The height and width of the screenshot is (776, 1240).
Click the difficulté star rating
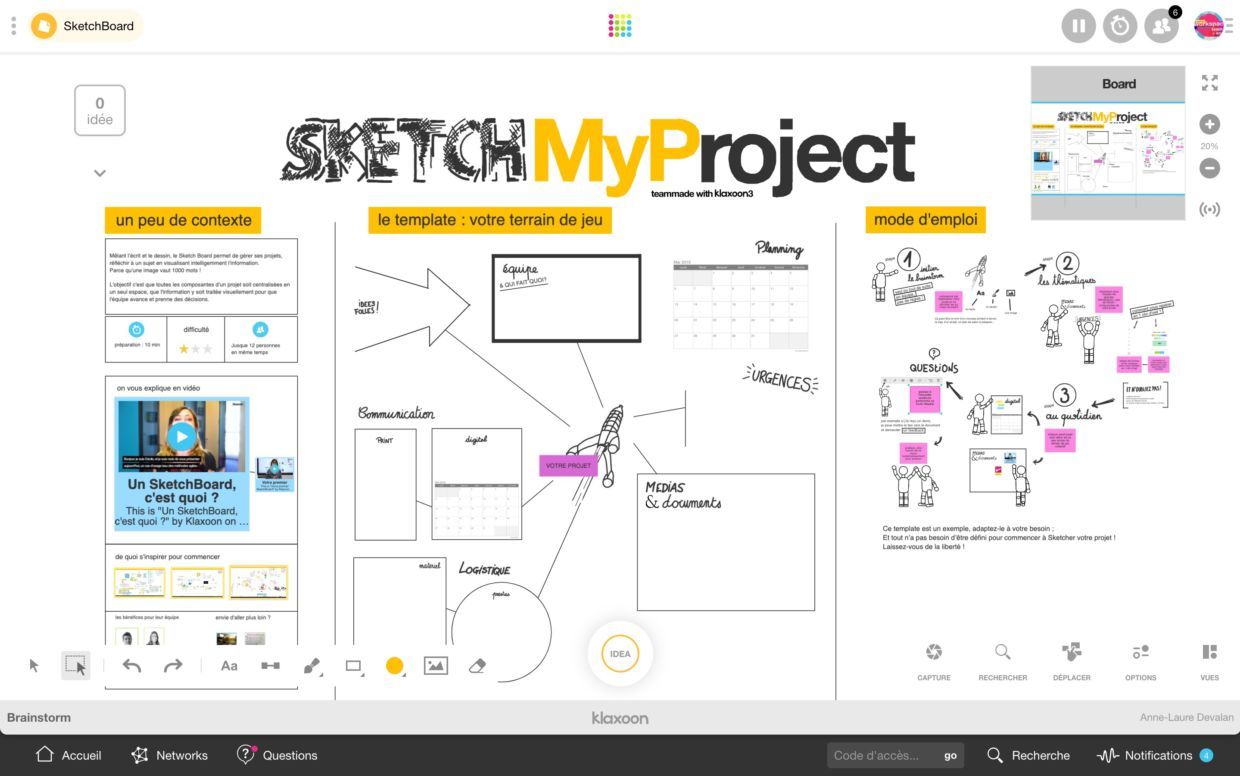coord(196,349)
